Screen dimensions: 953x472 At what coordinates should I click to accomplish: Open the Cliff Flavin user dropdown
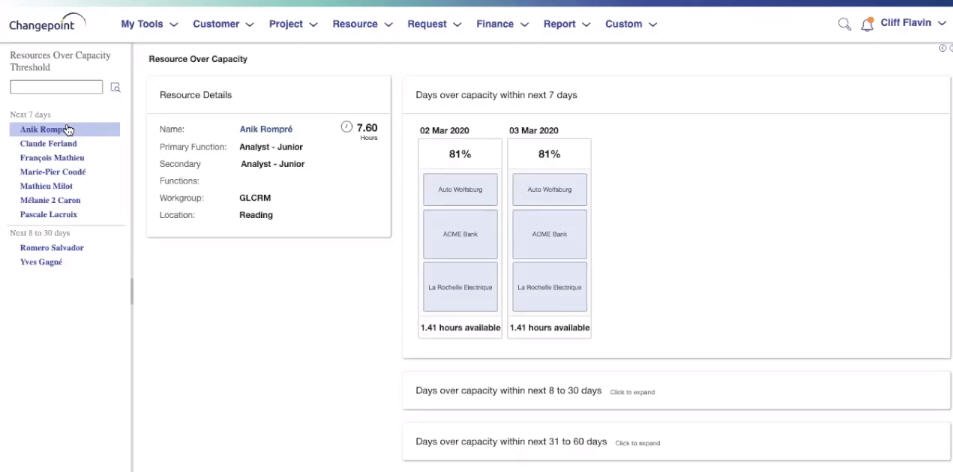click(913, 23)
